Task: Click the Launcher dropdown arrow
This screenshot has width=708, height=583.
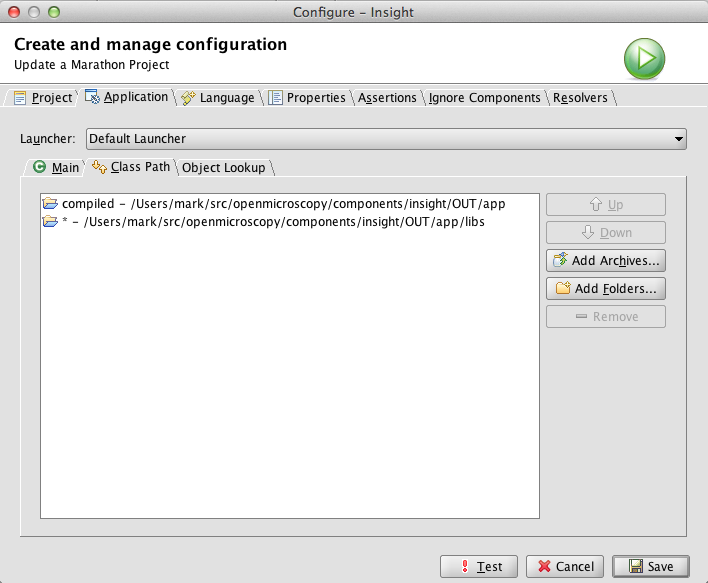Action: coord(678,139)
